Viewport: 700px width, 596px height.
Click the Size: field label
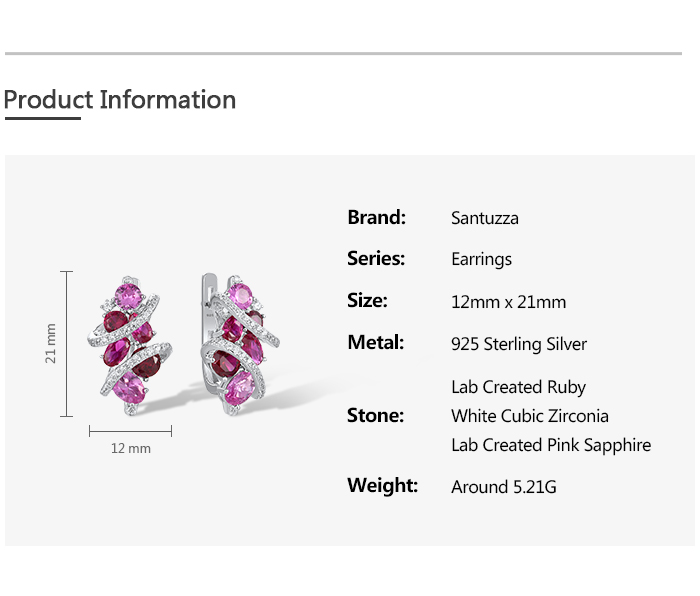point(367,301)
